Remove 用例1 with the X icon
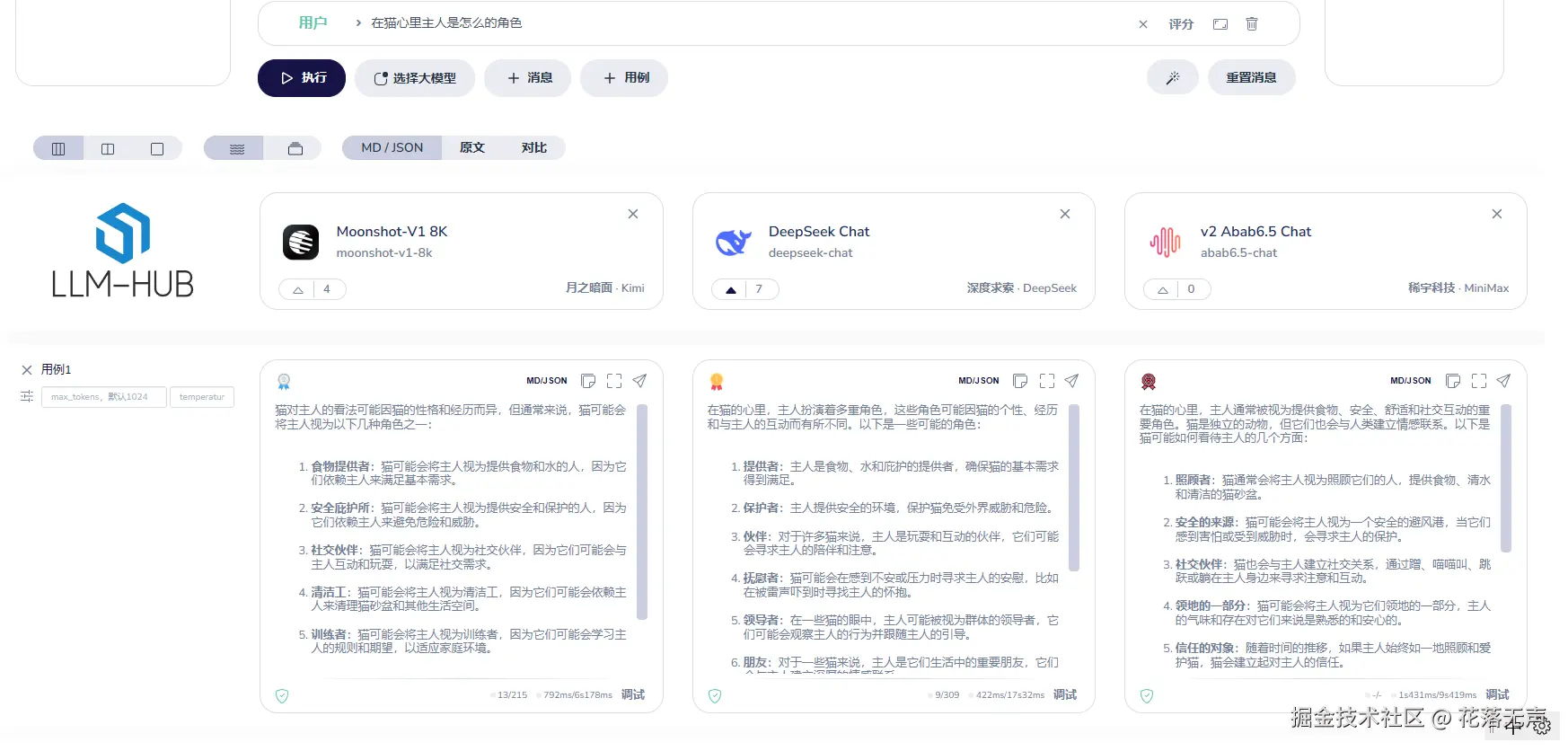The image size is (1568, 751). click(x=27, y=369)
